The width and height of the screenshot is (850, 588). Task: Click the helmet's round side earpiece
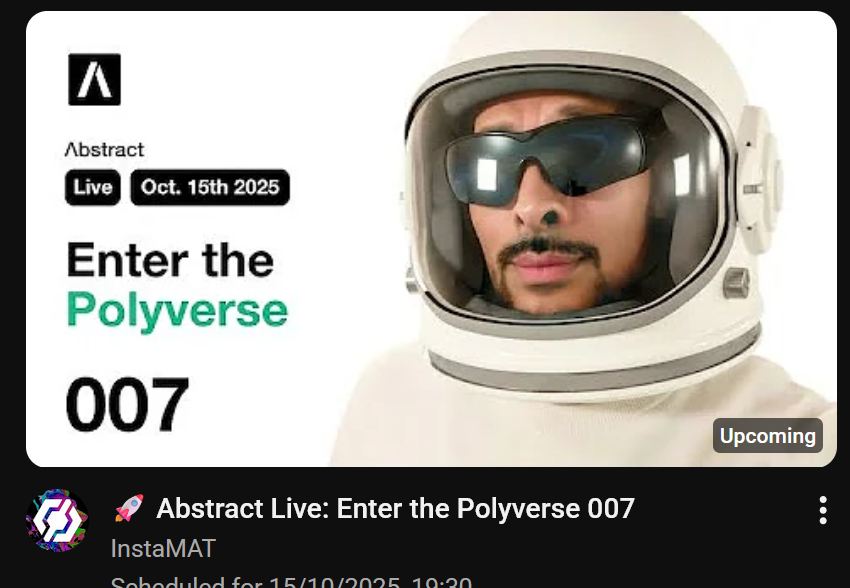[x=759, y=179]
